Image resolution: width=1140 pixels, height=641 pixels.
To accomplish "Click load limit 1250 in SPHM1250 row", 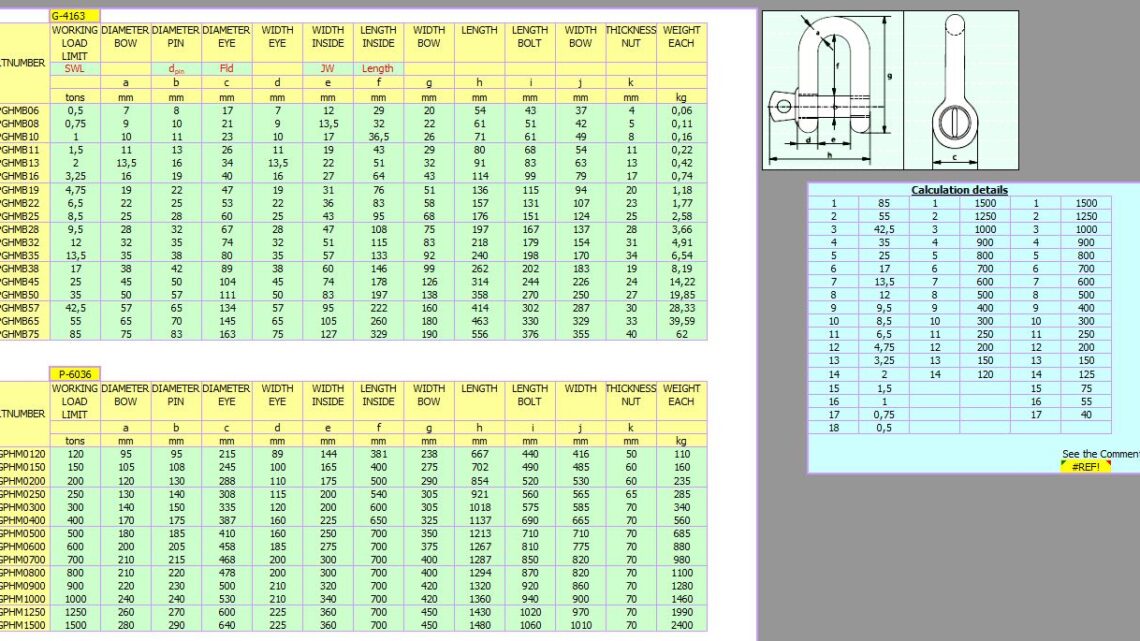I will click(x=75, y=612).
